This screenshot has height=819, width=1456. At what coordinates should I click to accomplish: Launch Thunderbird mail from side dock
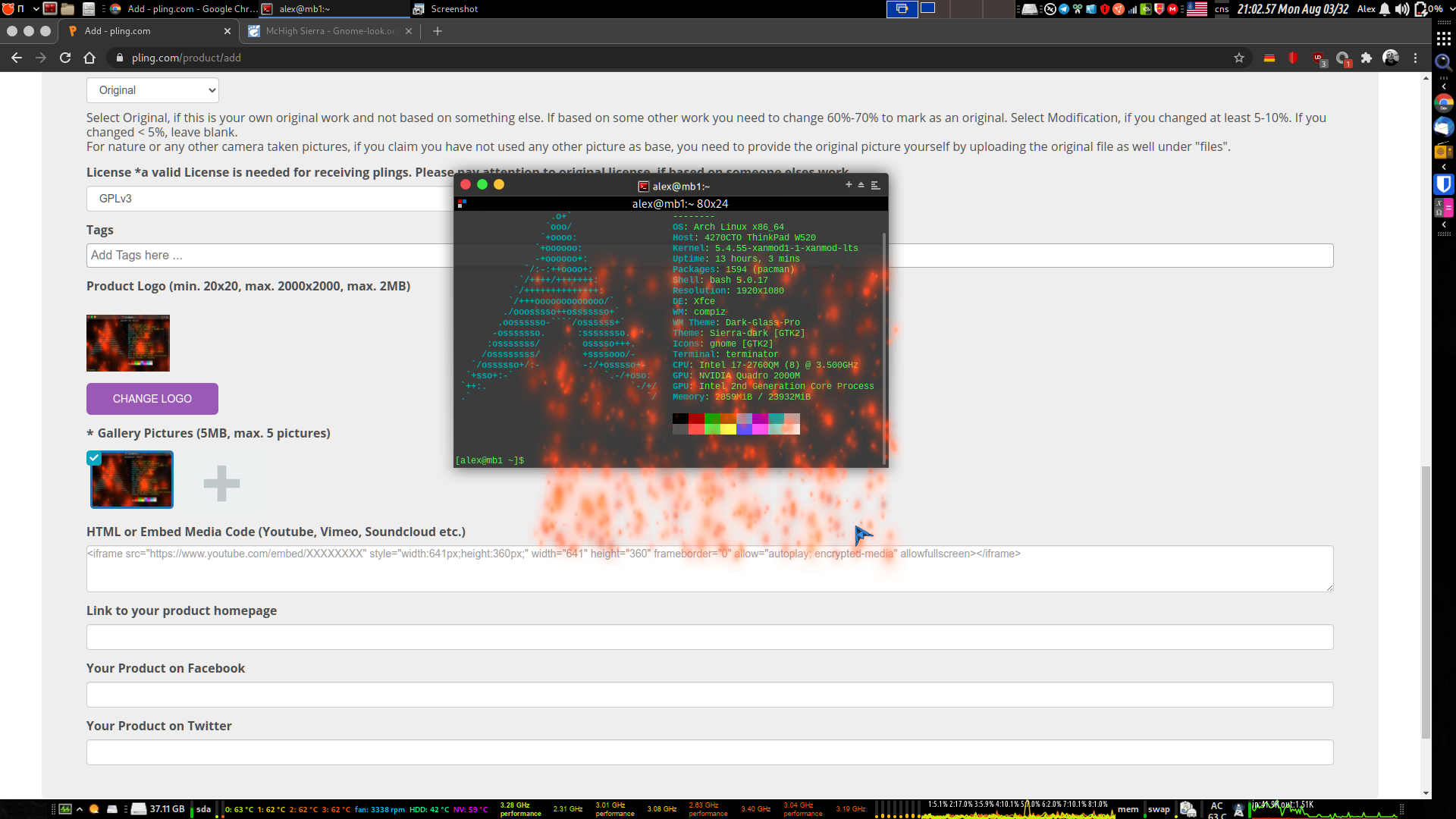pos(1444,127)
